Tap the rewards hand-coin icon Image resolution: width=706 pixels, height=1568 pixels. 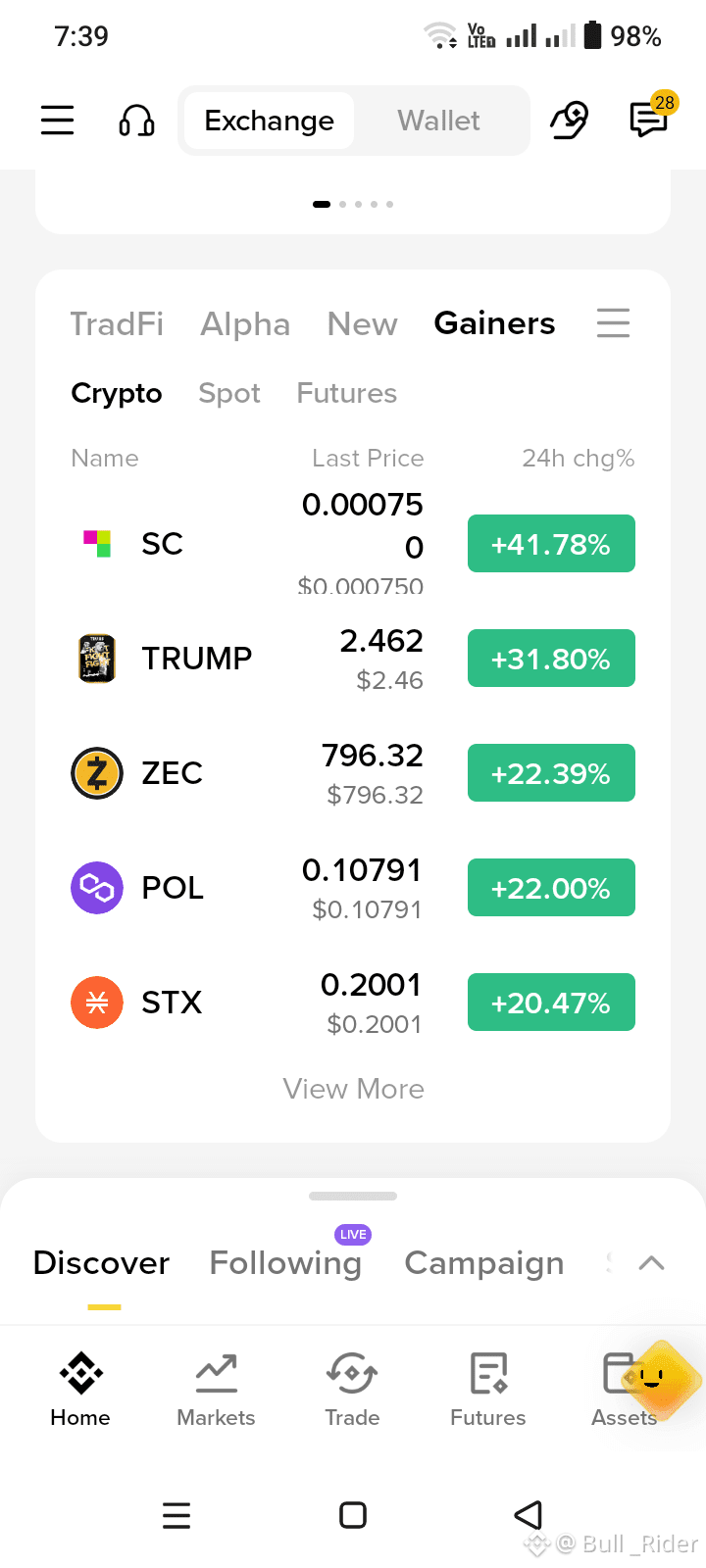(569, 121)
